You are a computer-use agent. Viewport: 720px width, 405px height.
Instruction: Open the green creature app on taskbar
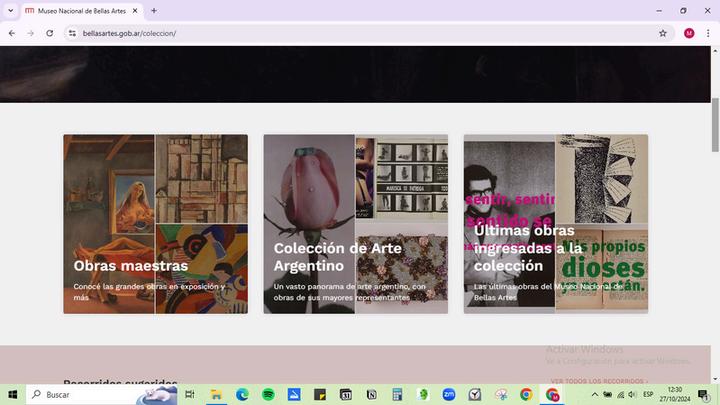(x=423, y=394)
